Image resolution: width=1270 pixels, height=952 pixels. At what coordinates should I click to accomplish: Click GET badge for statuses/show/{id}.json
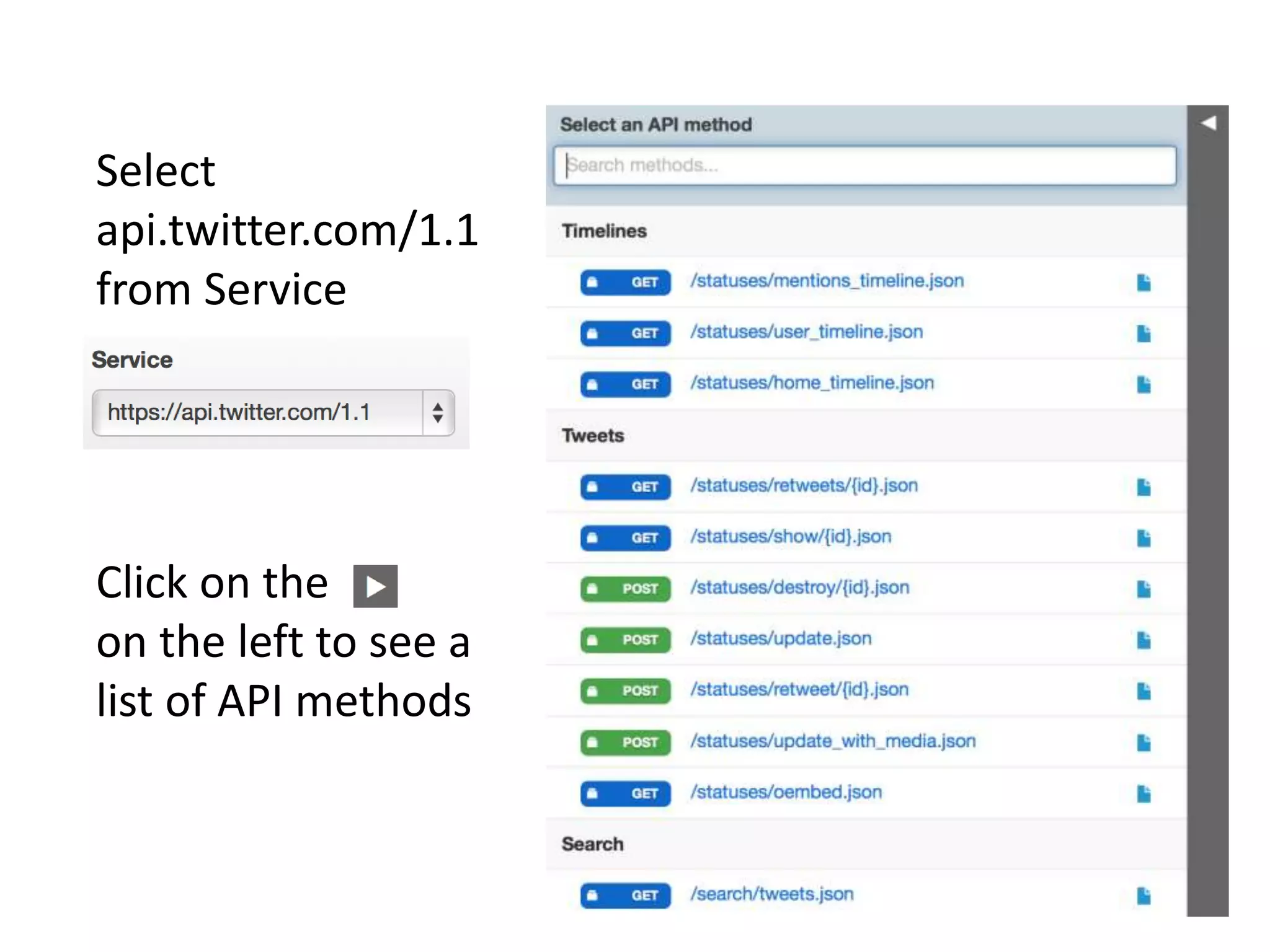625,538
